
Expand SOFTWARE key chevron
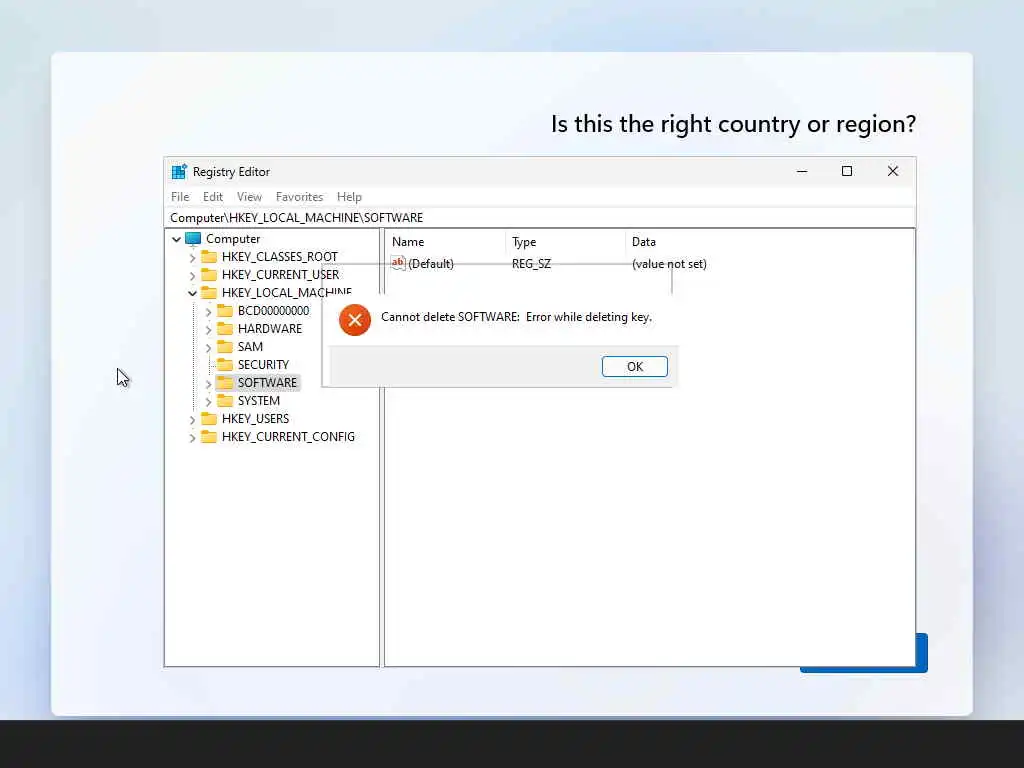(x=208, y=383)
